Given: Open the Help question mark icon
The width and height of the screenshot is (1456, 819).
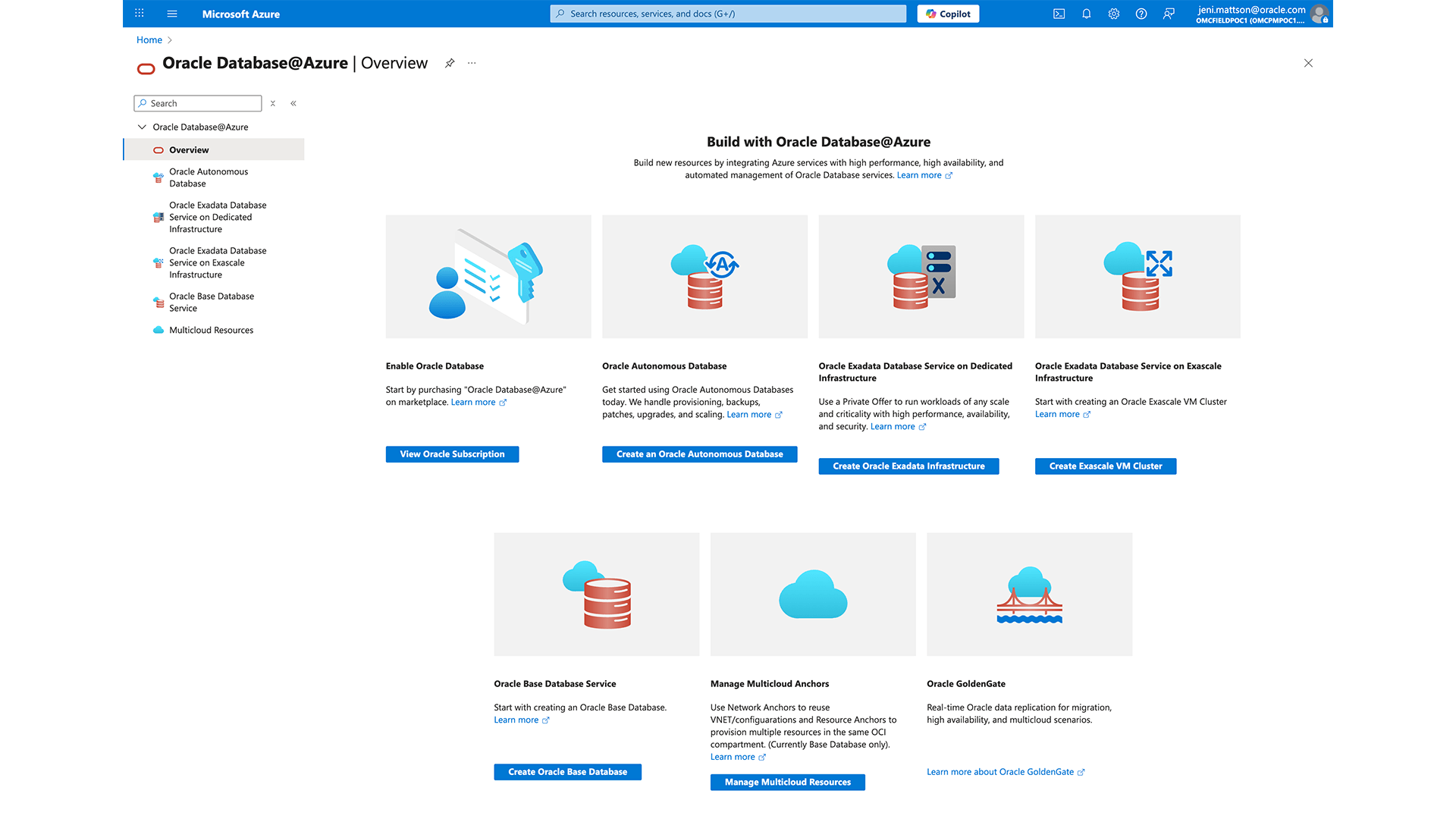Looking at the screenshot, I should [x=1141, y=14].
